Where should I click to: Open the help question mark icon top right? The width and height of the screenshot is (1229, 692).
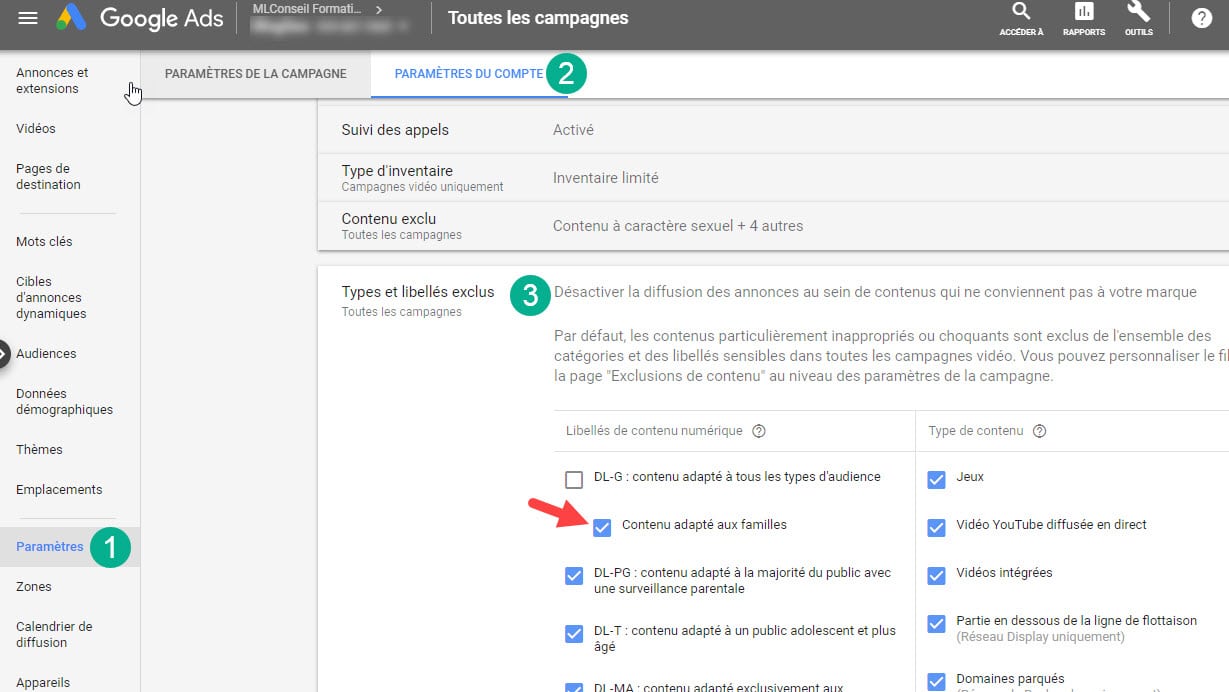point(1201,17)
